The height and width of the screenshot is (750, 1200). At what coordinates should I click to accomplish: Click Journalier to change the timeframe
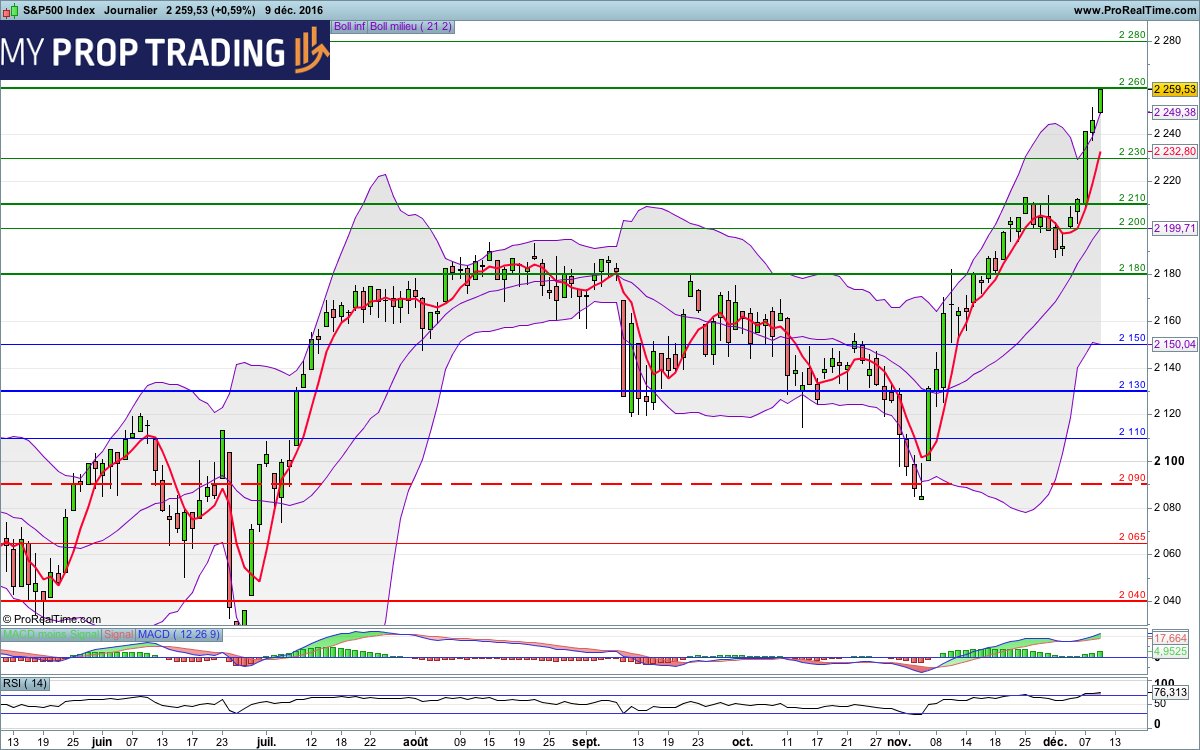131,10
